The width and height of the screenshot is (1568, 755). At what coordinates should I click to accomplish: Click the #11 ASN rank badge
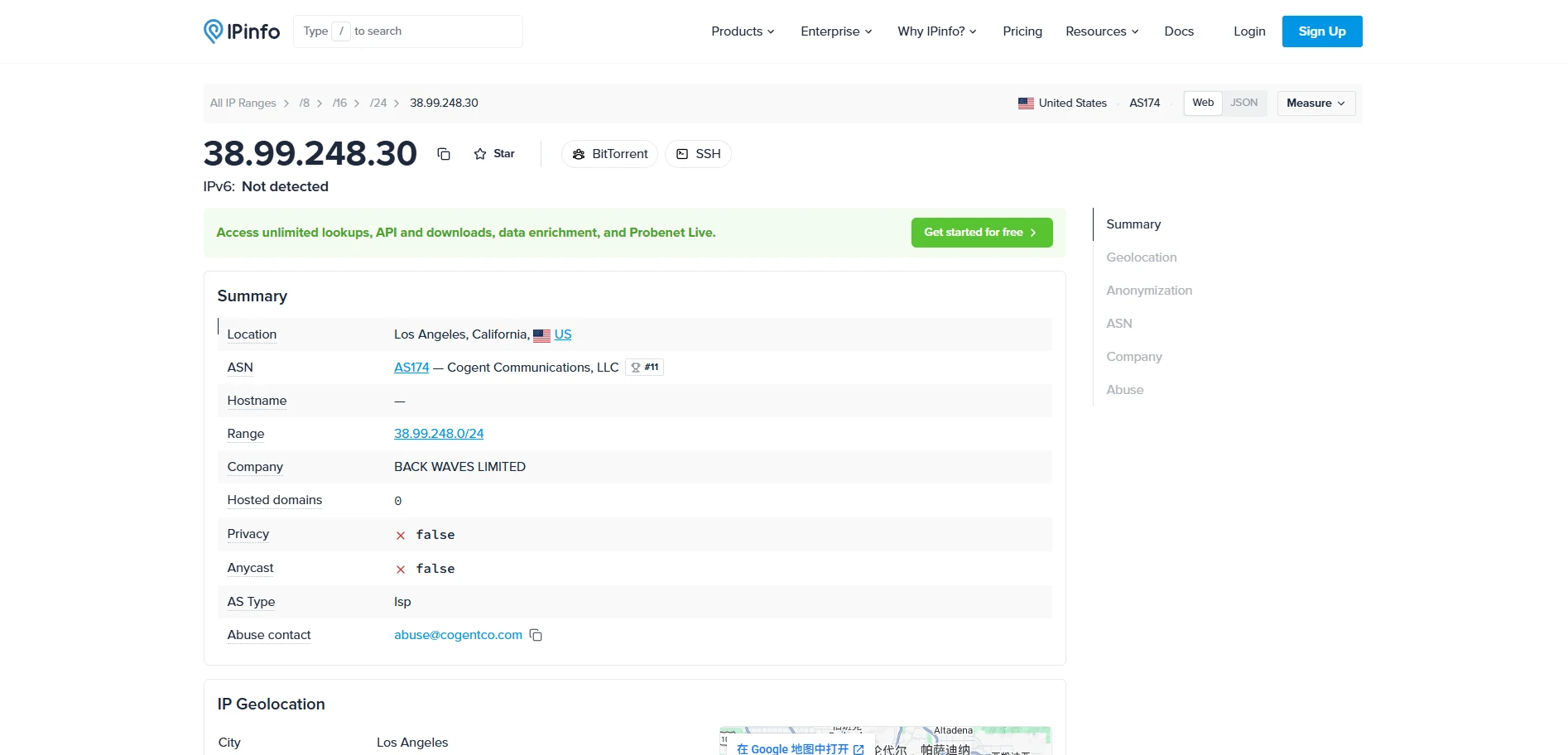pos(644,367)
